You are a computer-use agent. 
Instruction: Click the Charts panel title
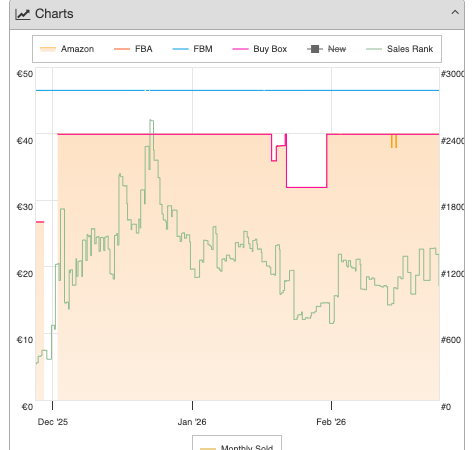[54, 14]
